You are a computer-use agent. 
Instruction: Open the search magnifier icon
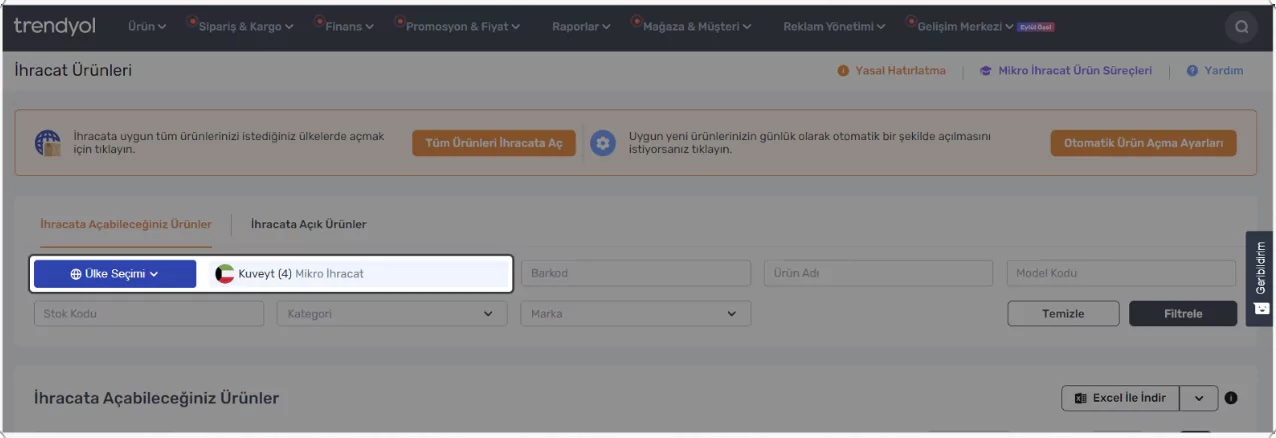[x=1241, y=27]
